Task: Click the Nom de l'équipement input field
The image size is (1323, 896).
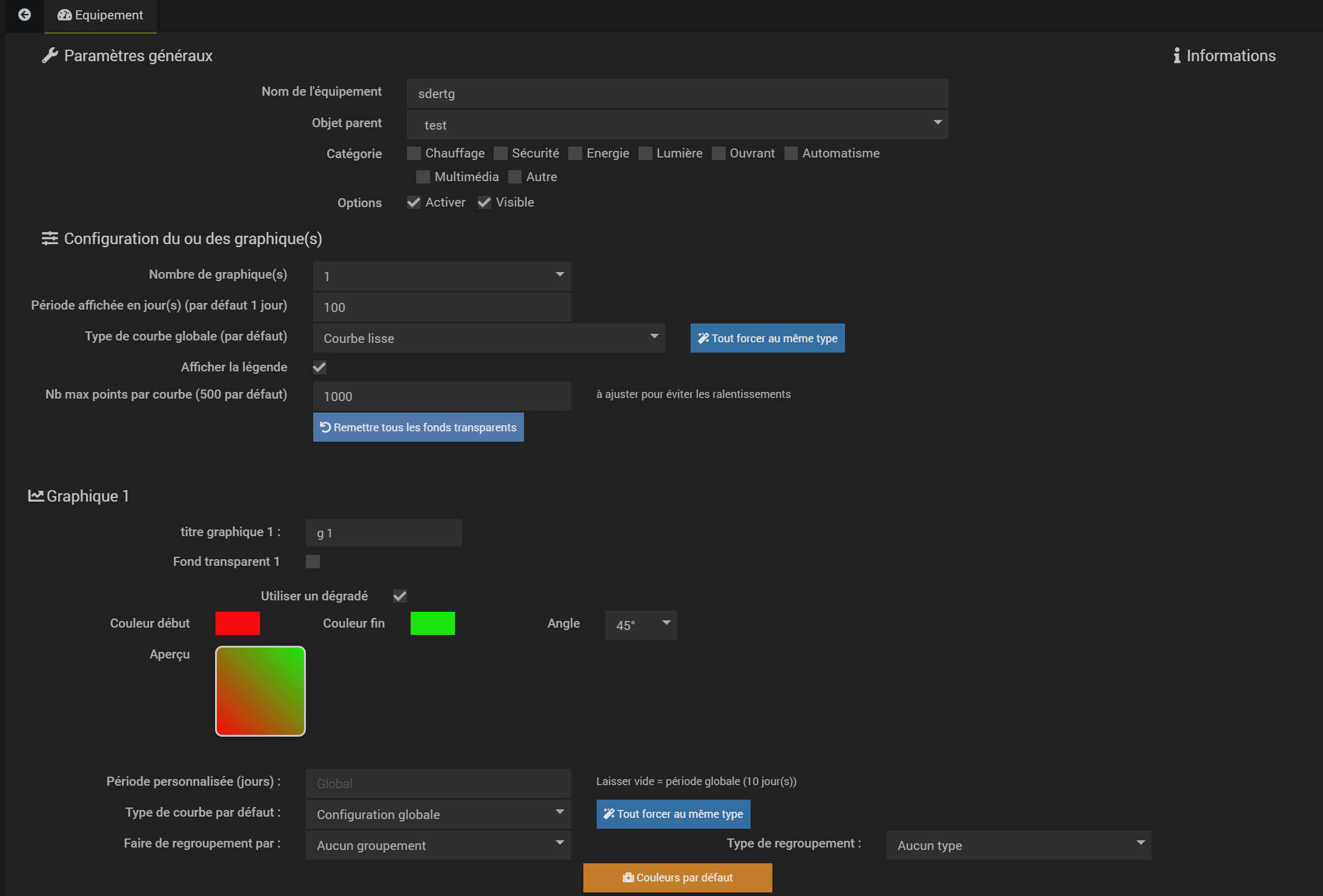Action: pyautogui.click(x=677, y=93)
